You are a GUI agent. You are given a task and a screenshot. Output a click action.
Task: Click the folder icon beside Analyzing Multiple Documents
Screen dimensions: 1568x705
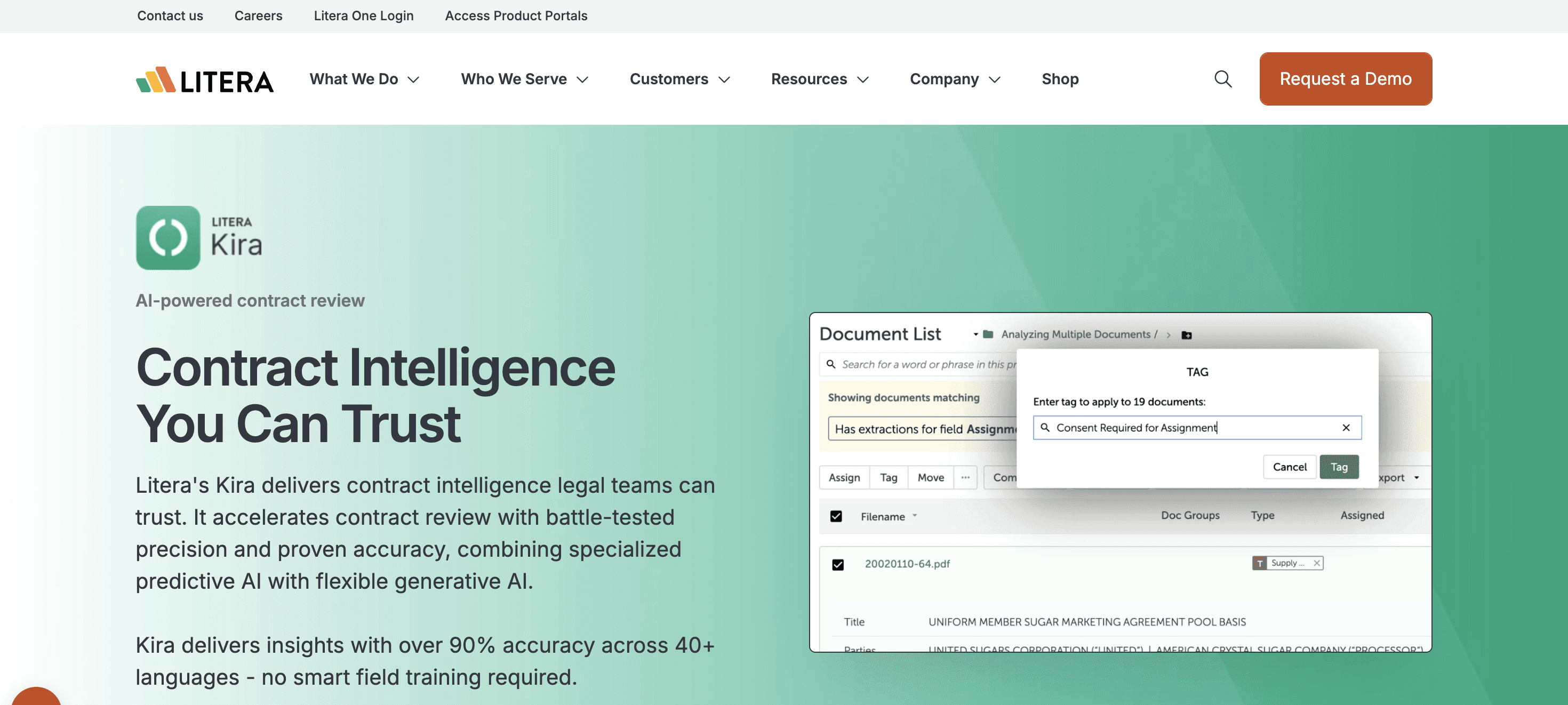click(988, 334)
